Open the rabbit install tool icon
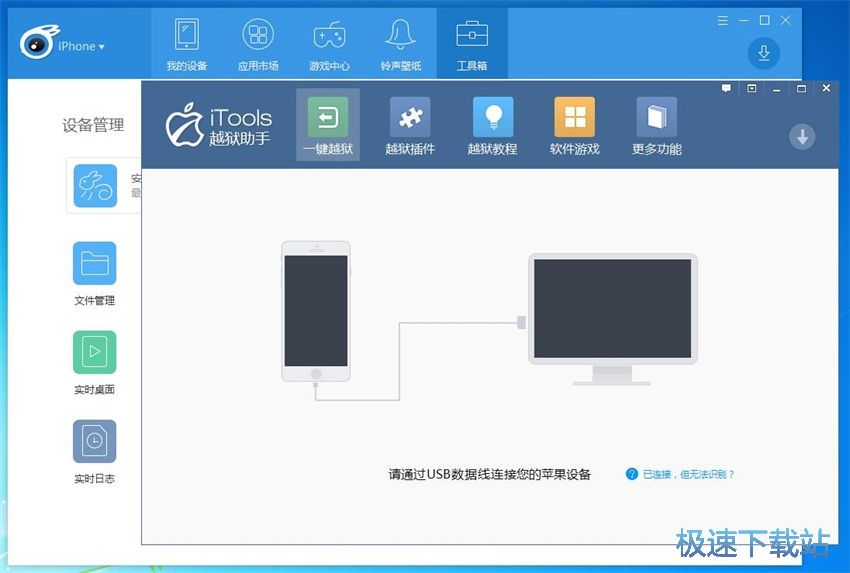 pyautogui.click(x=95, y=185)
